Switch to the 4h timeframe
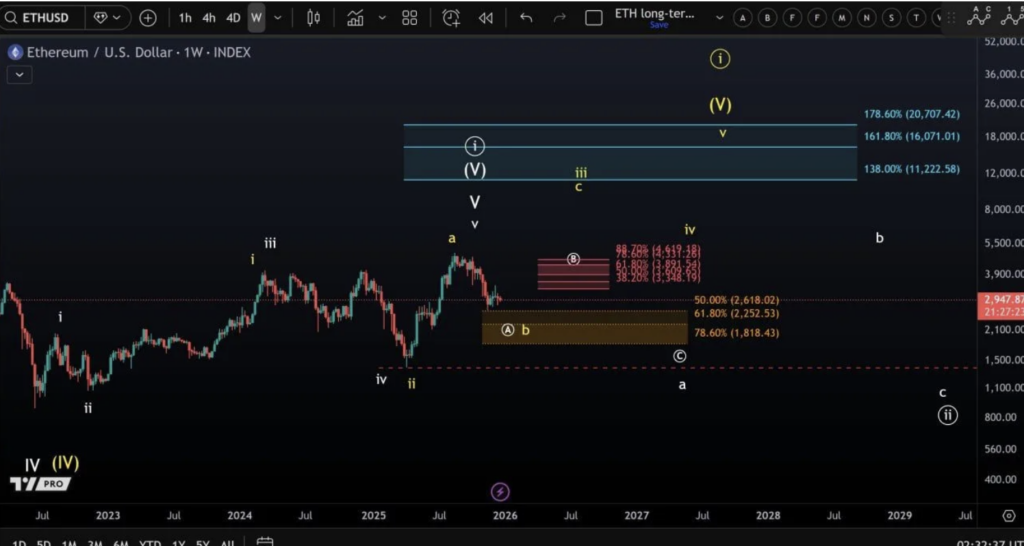1024x546 pixels. pos(209,18)
